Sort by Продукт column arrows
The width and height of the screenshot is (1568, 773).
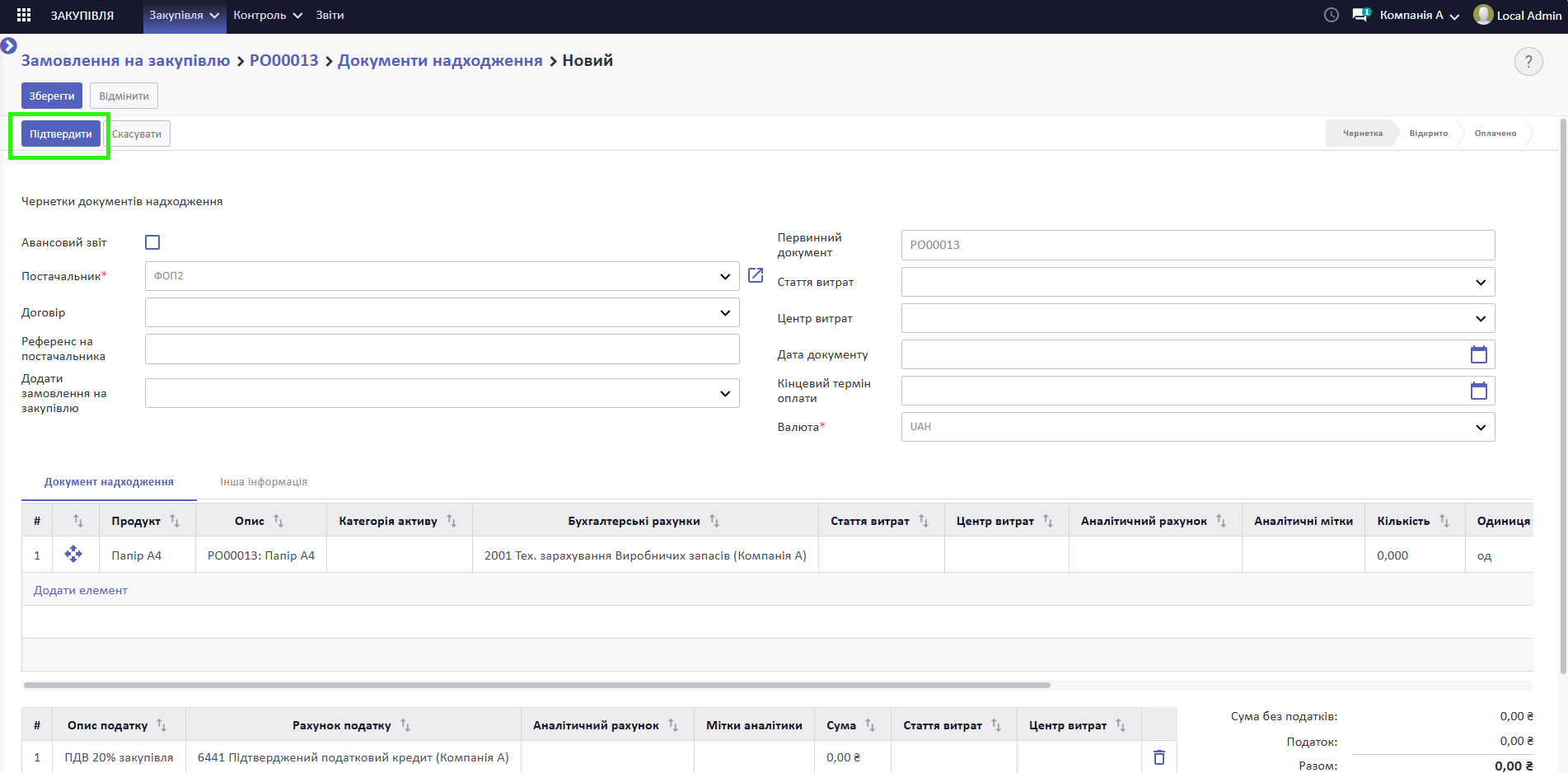pos(175,521)
